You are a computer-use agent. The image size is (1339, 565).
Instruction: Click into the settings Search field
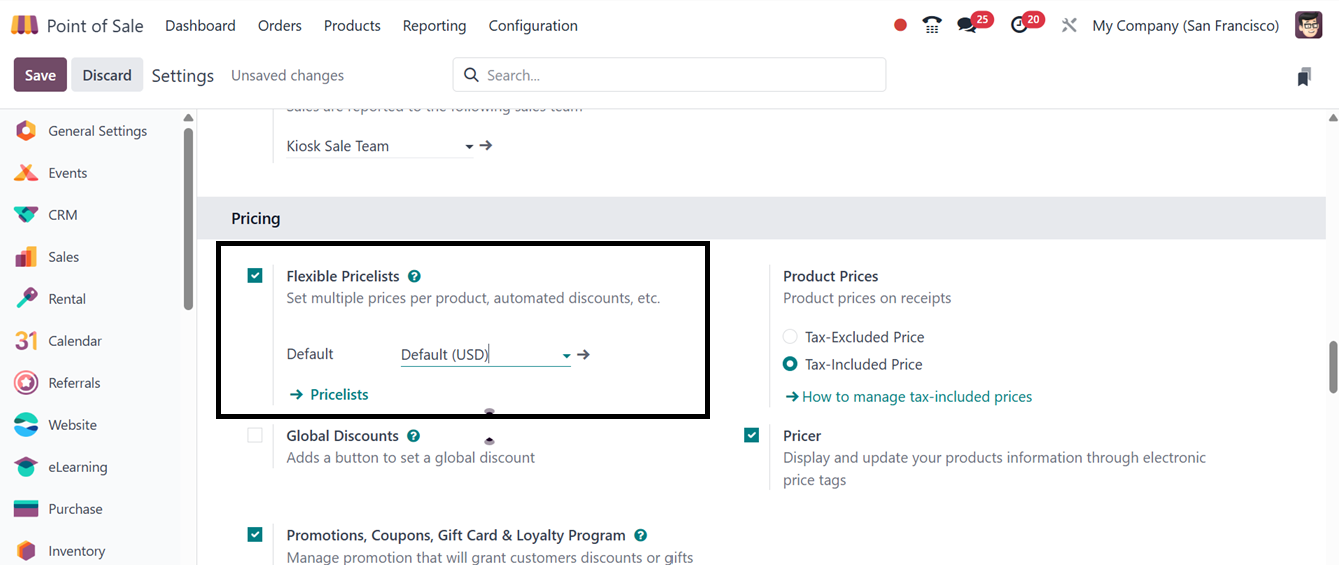tap(680, 75)
